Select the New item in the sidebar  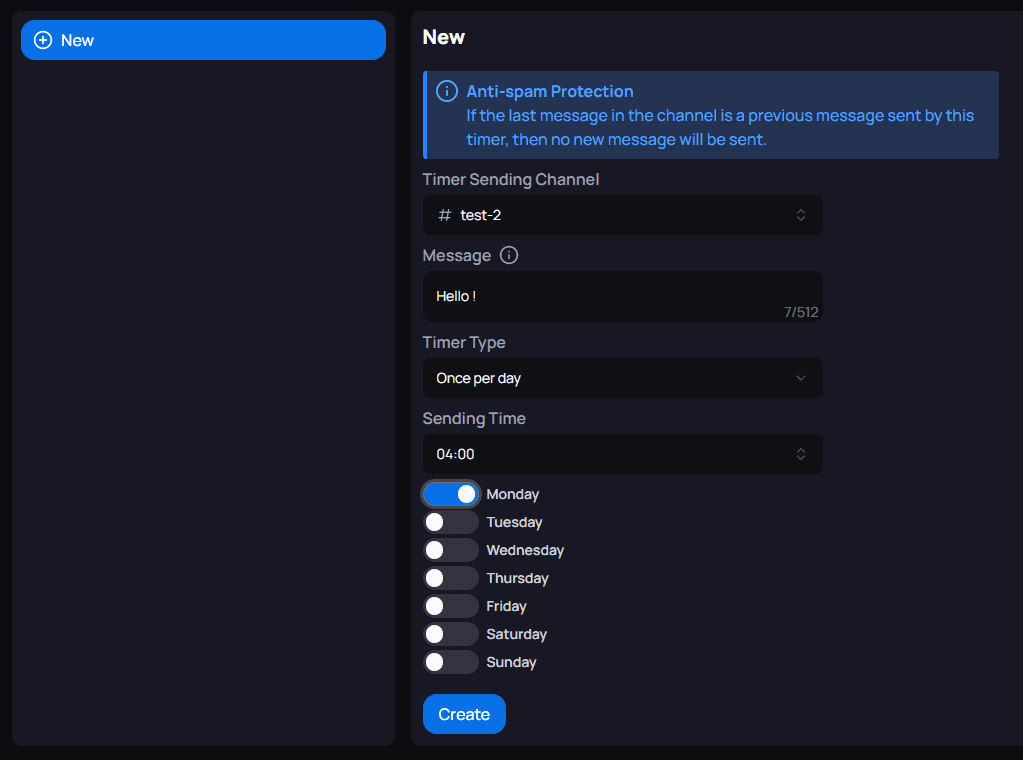(203, 40)
